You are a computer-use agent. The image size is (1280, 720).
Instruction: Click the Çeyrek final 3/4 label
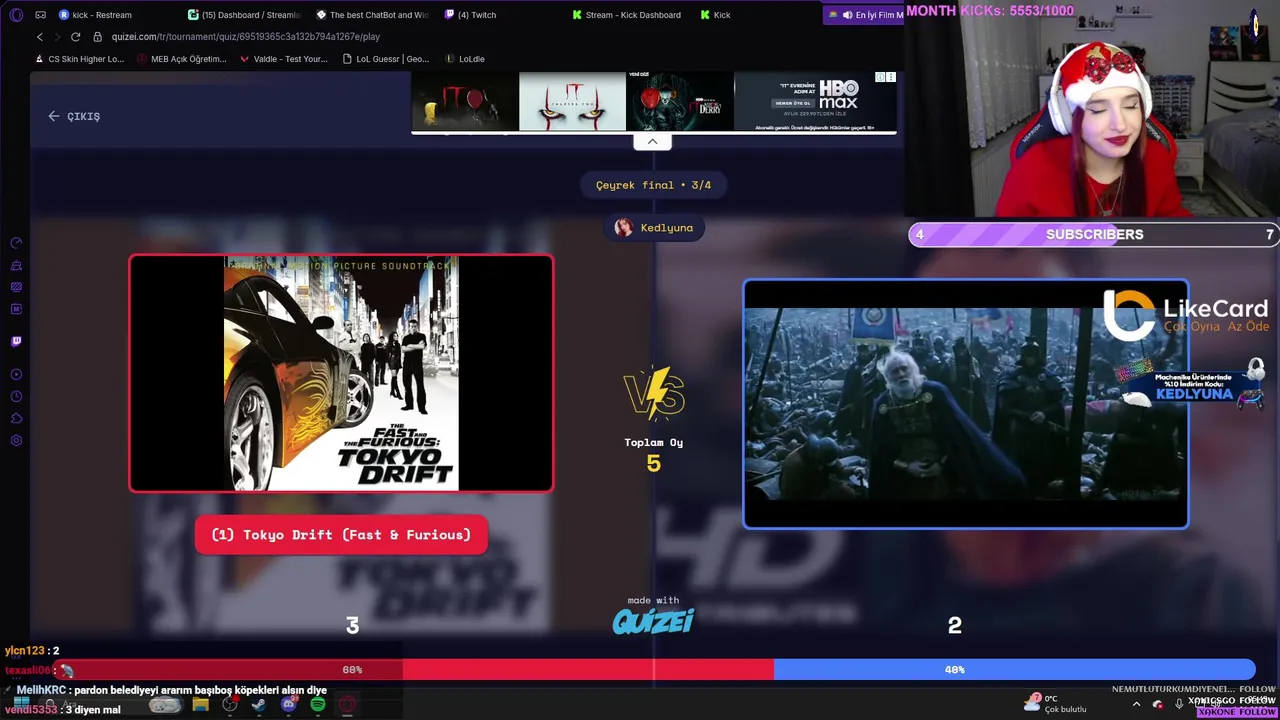653,185
